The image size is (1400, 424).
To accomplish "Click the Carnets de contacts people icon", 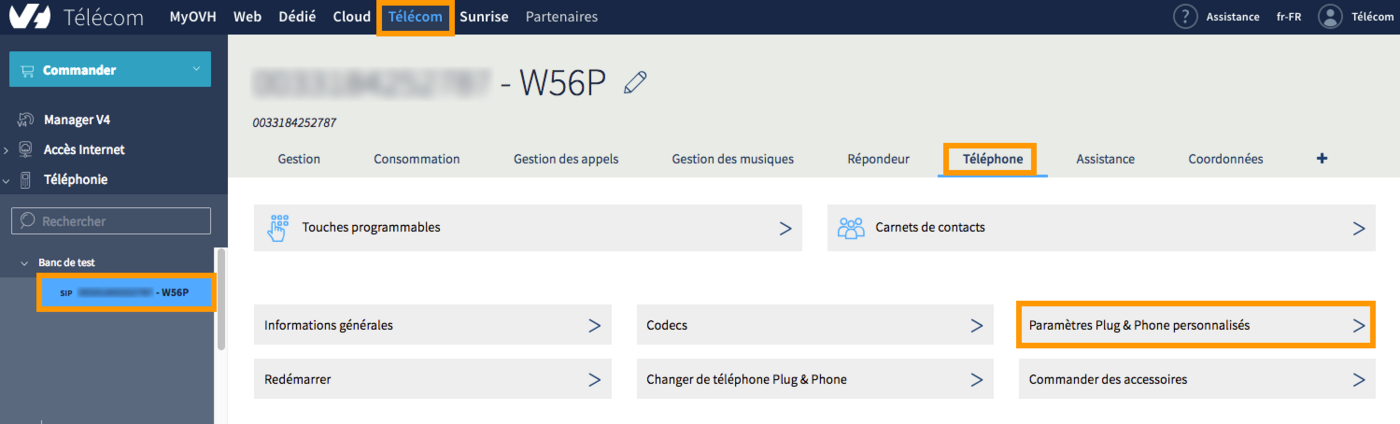I will pos(851,228).
